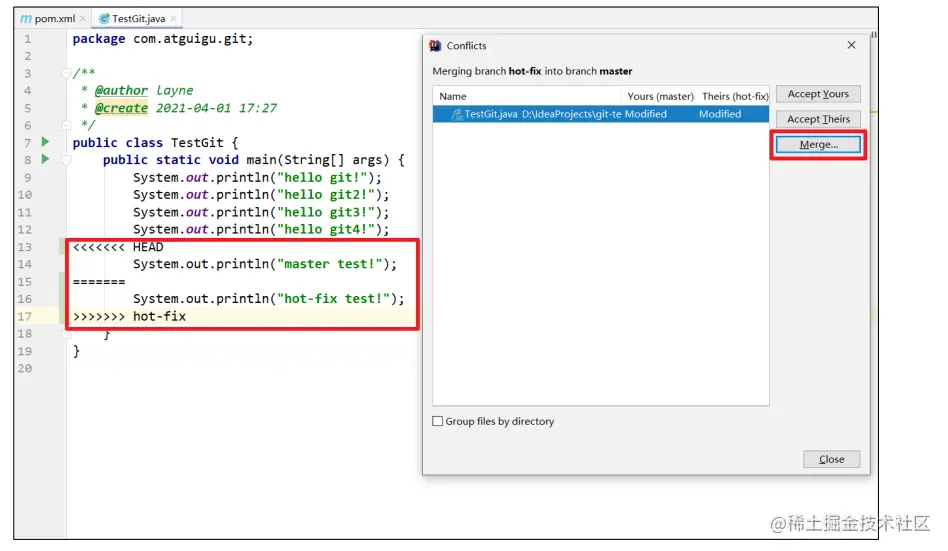Viewport: 948px width, 551px height.
Task: Click the Maven icon on the pom.xml tab
Action: click(26, 19)
